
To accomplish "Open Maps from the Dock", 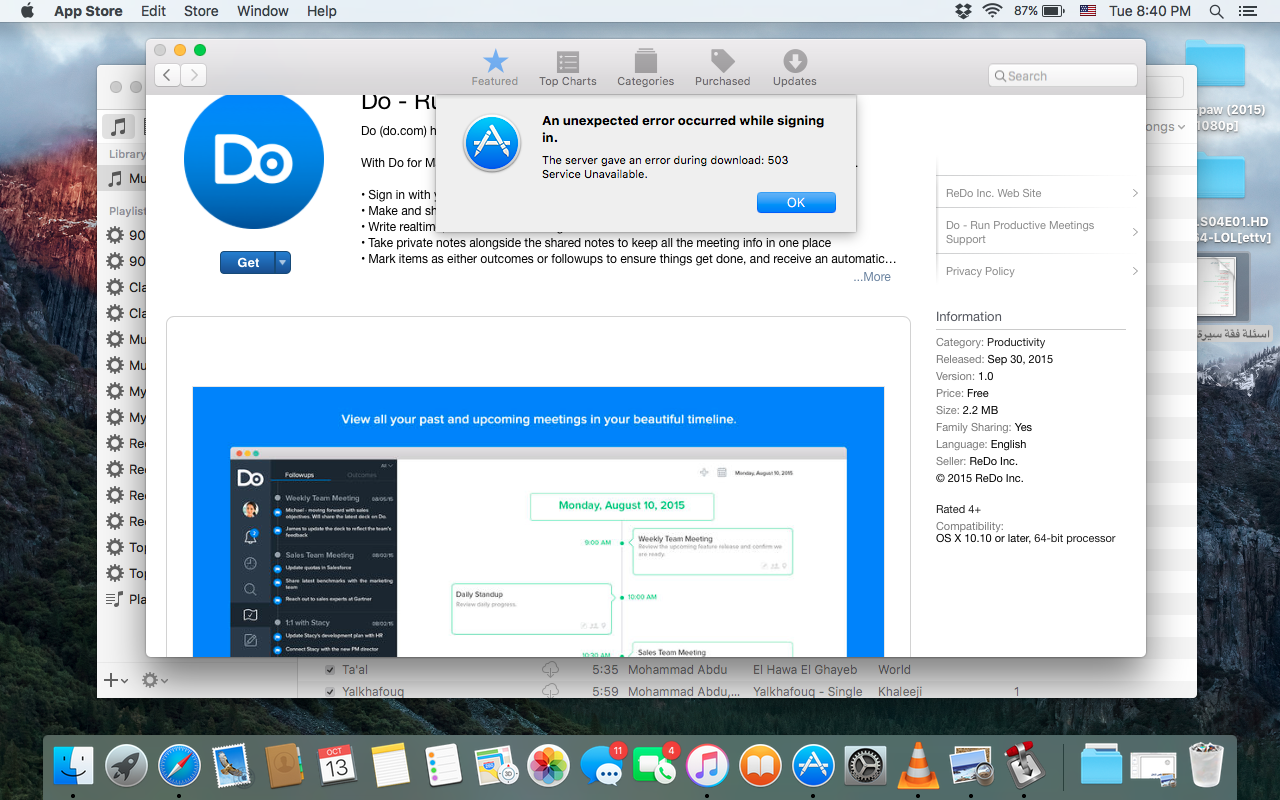I will coord(495,767).
